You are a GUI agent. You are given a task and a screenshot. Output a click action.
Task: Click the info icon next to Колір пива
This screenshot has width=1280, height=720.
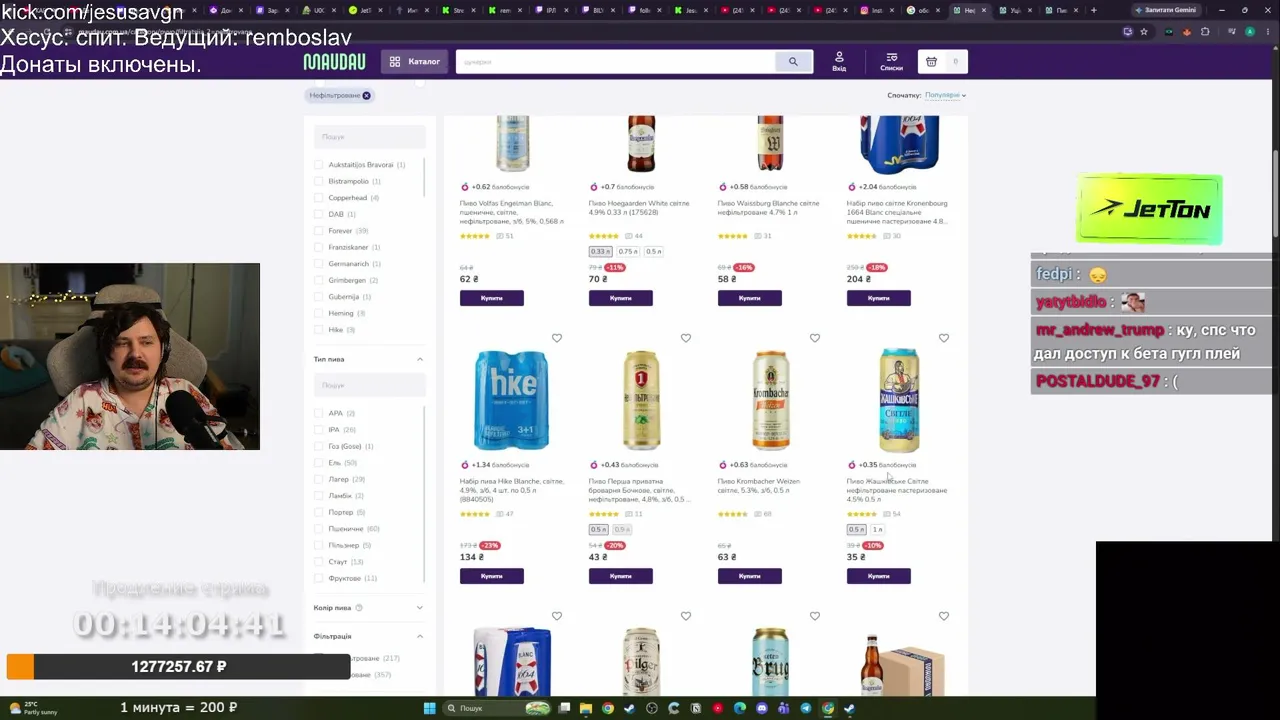click(359, 607)
